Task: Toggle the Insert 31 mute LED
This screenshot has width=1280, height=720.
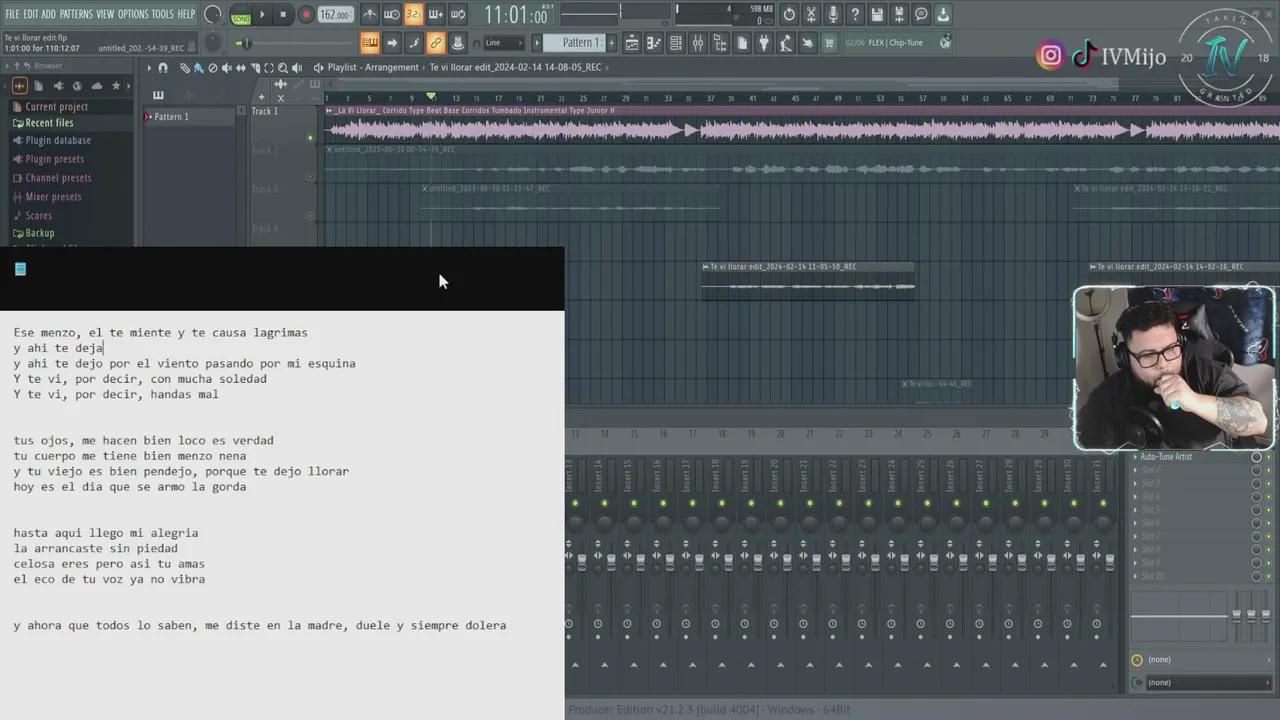Action: (x=1105, y=503)
